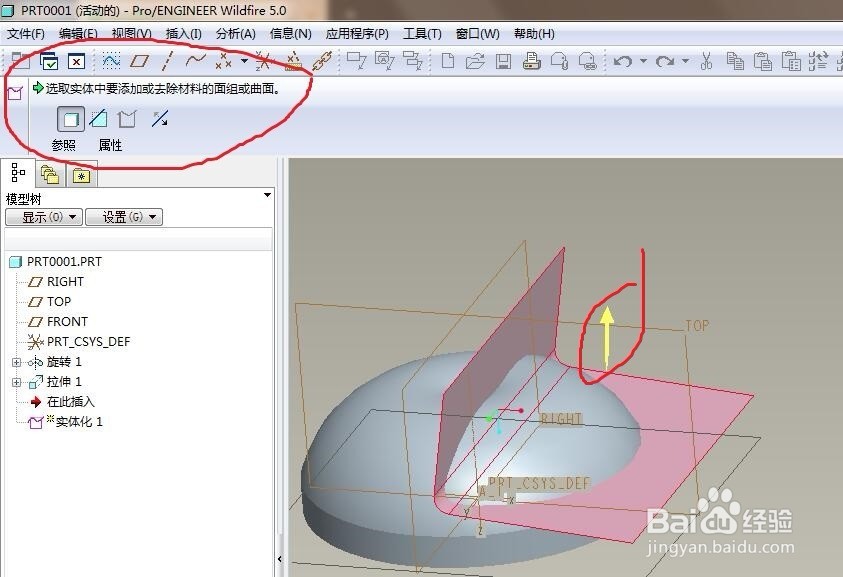Select the FRONT datum plane in tree

pyautogui.click(x=58, y=322)
